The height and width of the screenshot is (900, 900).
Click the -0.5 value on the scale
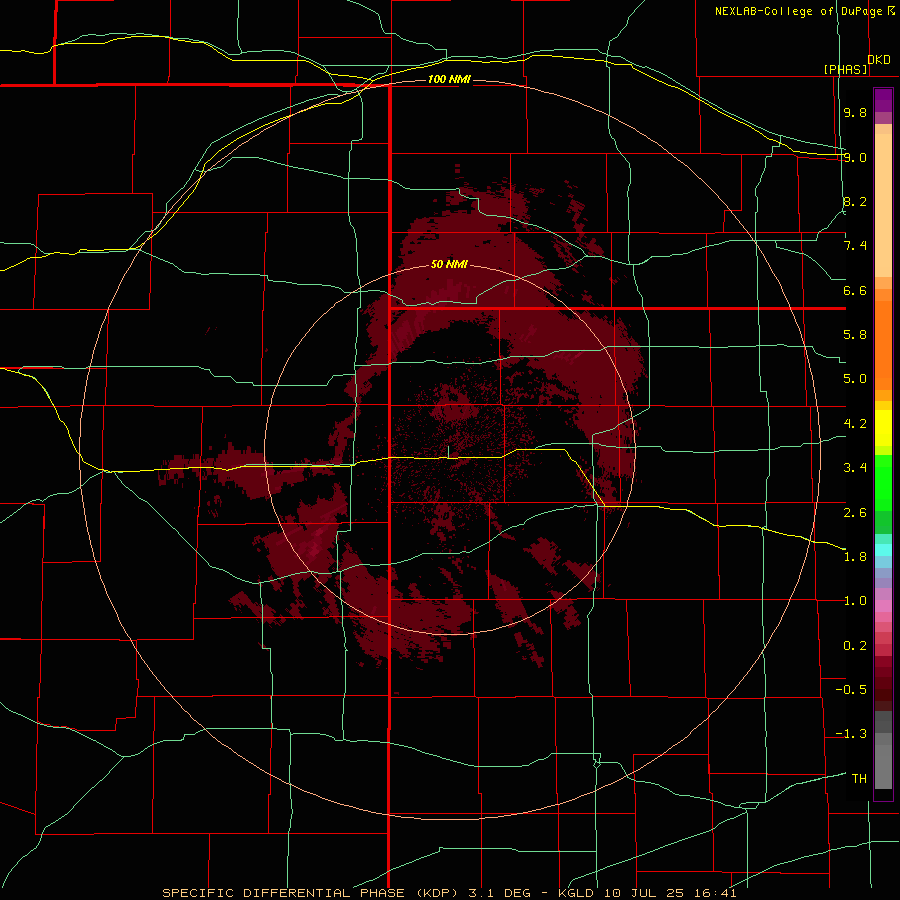click(x=851, y=690)
